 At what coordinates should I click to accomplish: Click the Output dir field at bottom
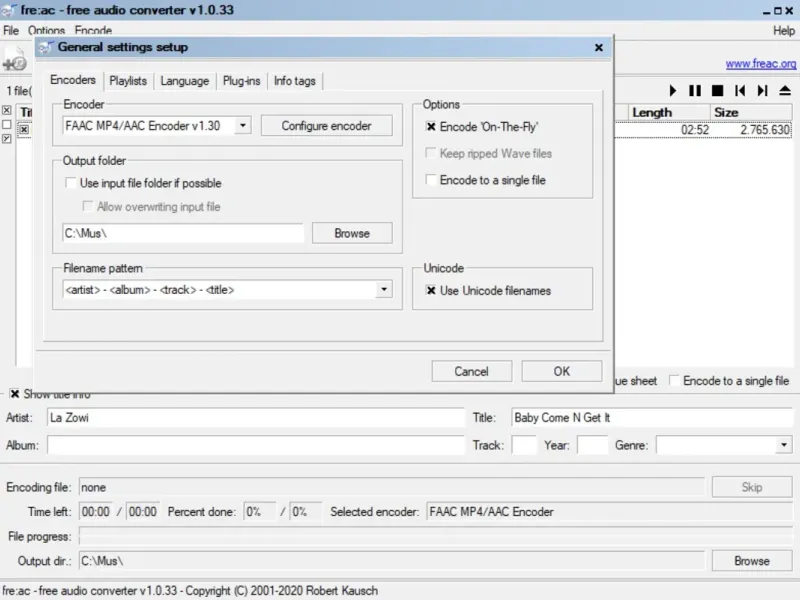point(391,561)
